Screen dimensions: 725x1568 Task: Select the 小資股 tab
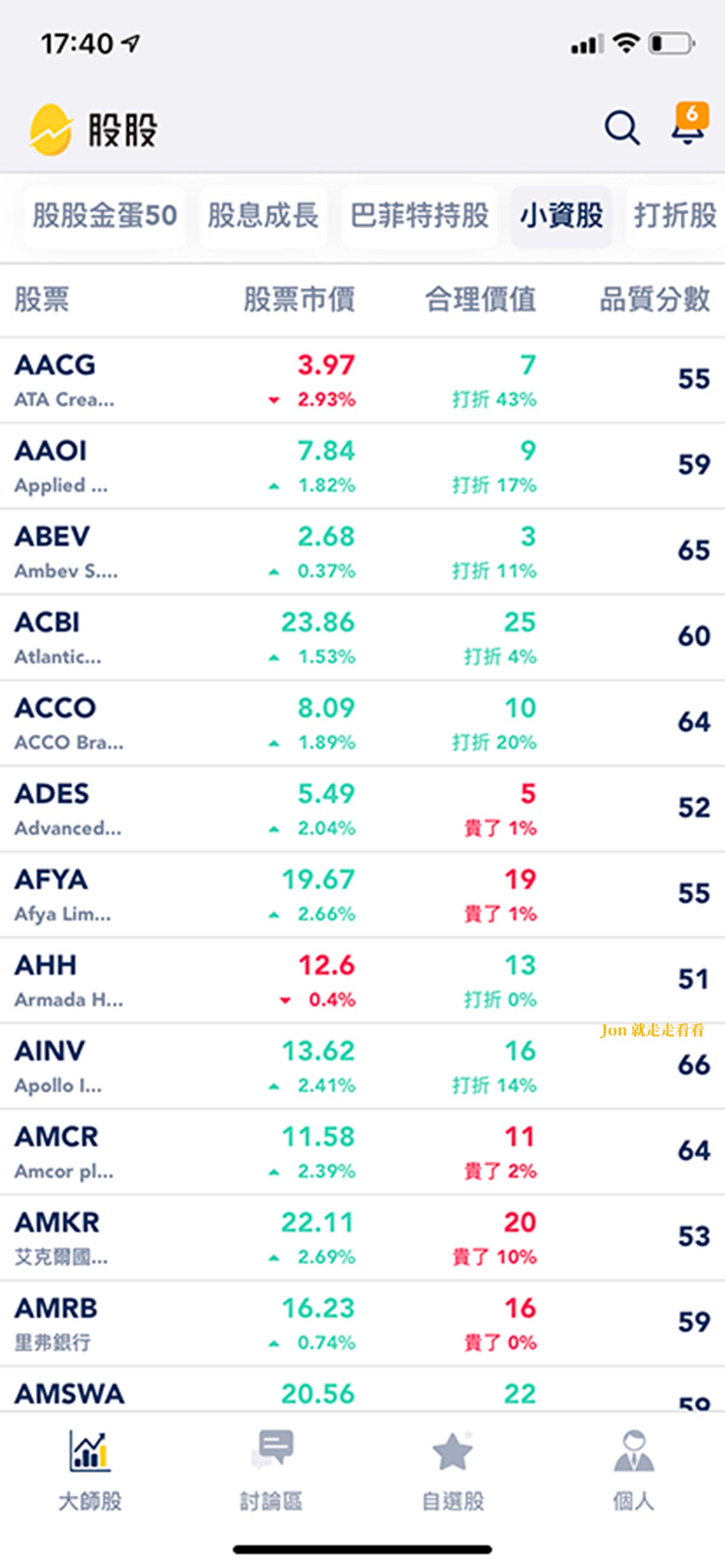(x=561, y=216)
